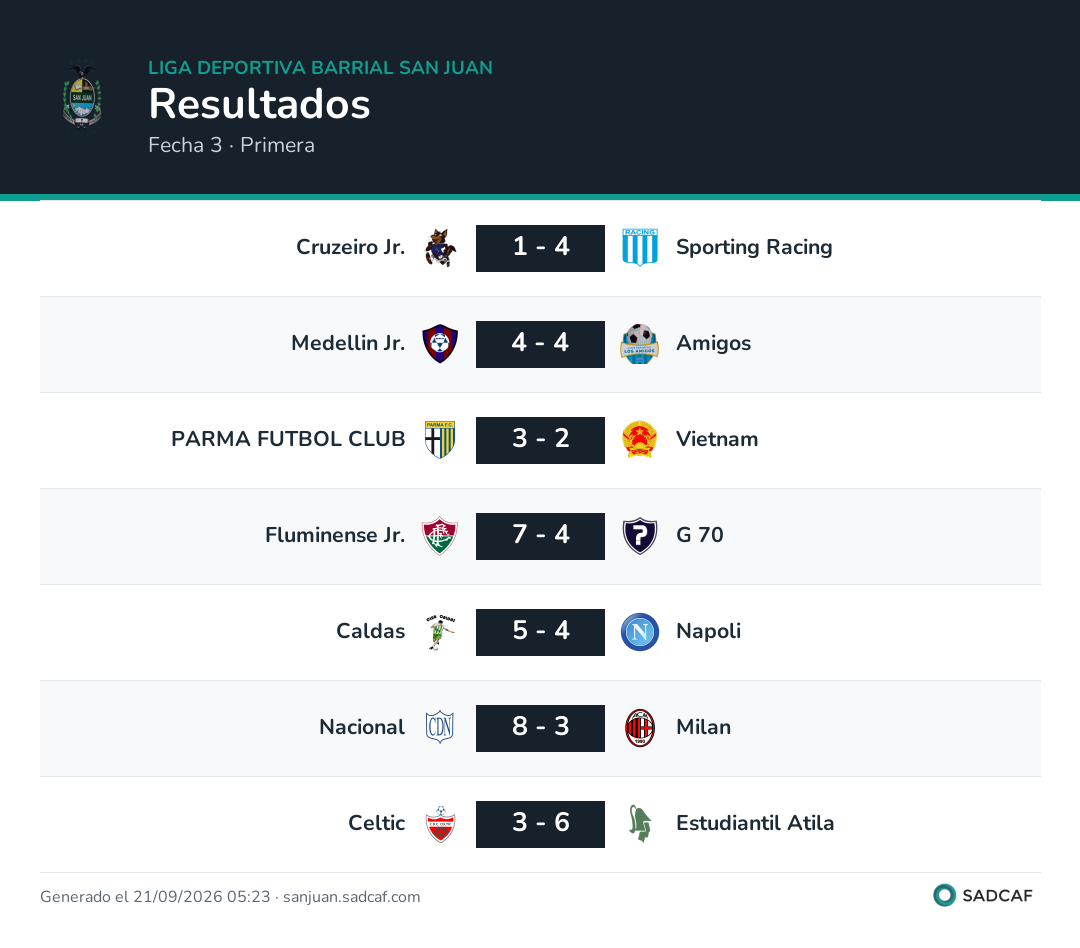
Task: Select the Napoli blue N logo
Action: point(640,632)
